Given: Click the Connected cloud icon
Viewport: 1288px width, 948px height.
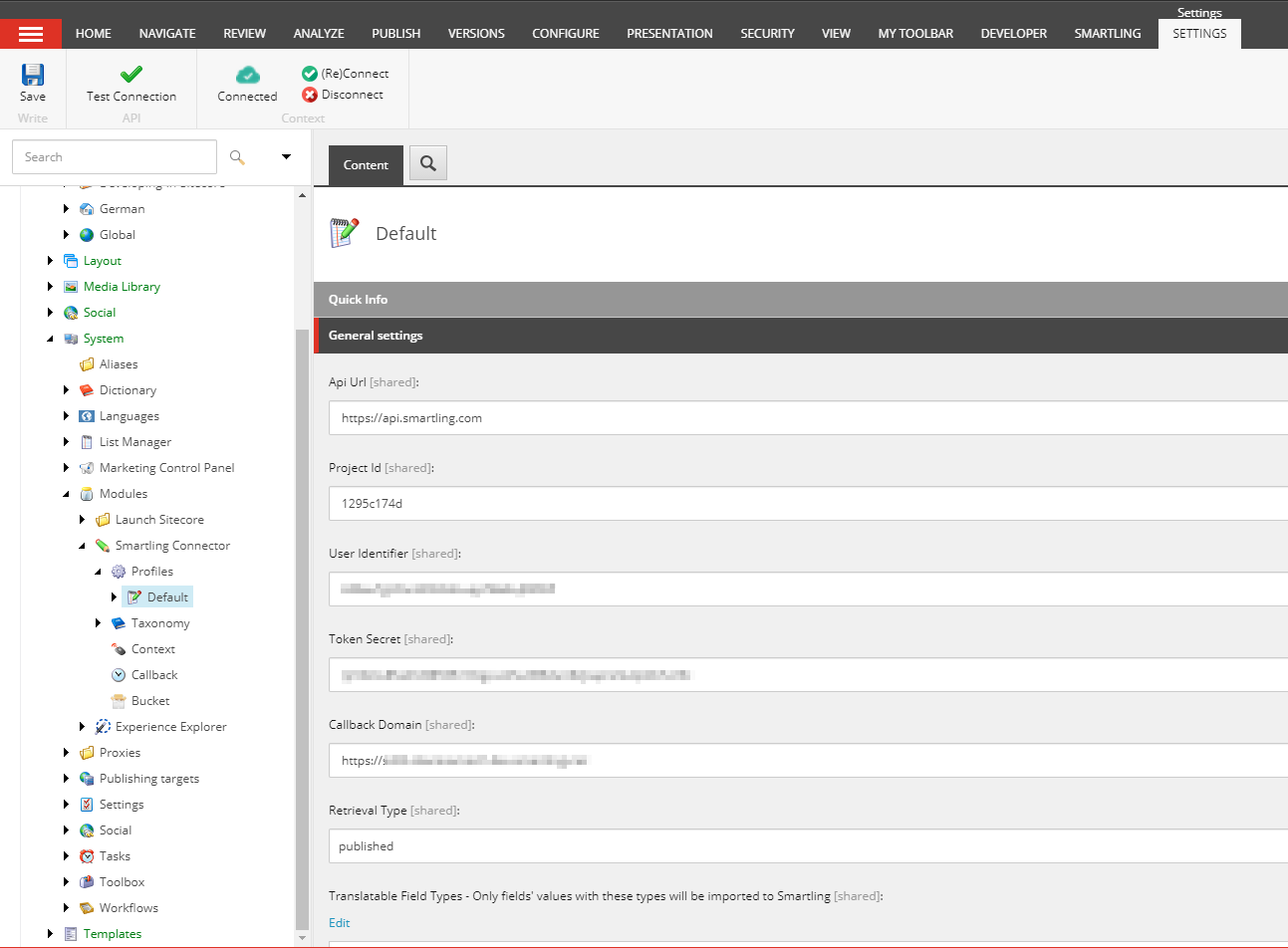Looking at the screenshot, I should (x=248, y=75).
